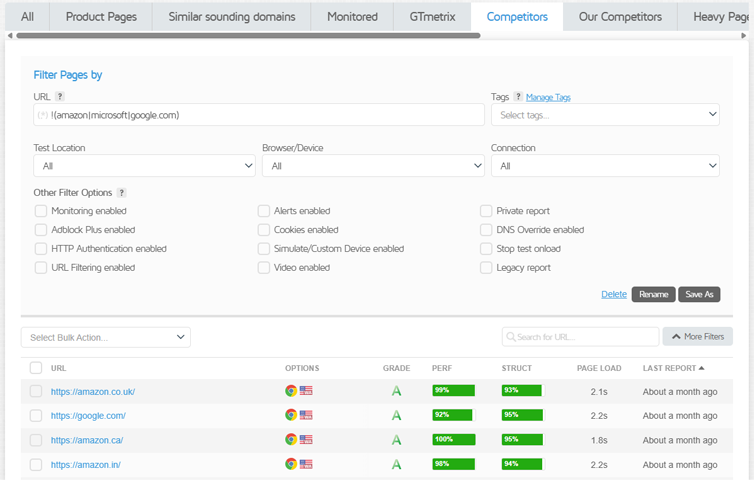Viewport: 754px width, 480px height.
Task: Click the help icon next to URL label
Action: point(60,97)
